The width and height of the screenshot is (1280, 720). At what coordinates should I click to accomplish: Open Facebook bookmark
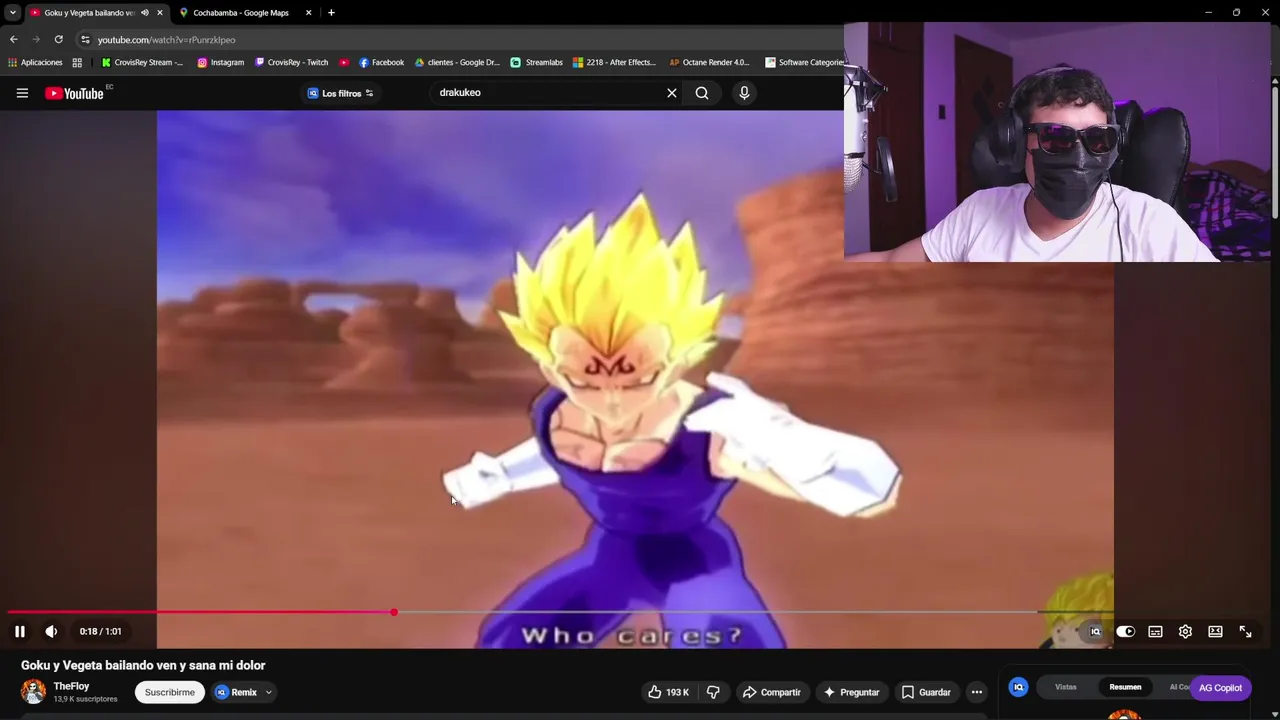pyautogui.click(x=381, y=62)
